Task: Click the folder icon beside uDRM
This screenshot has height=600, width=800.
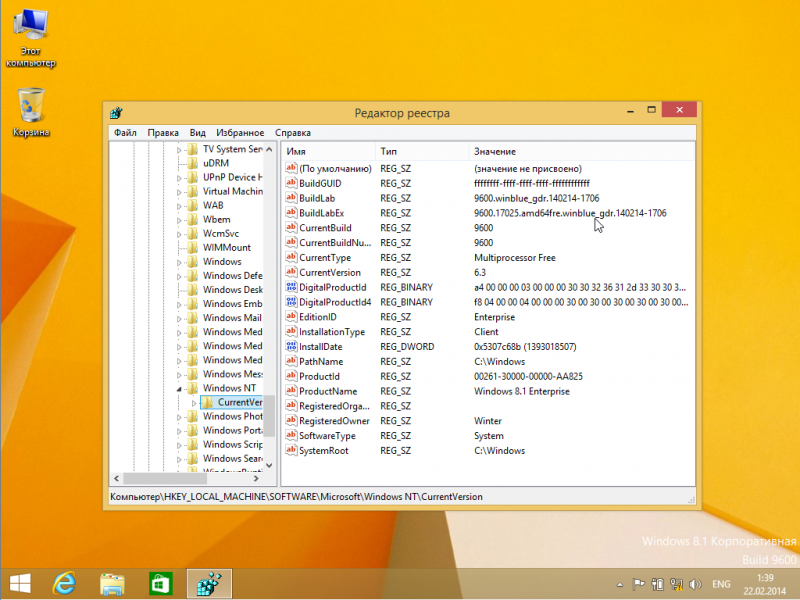Action: pos(192,163)
